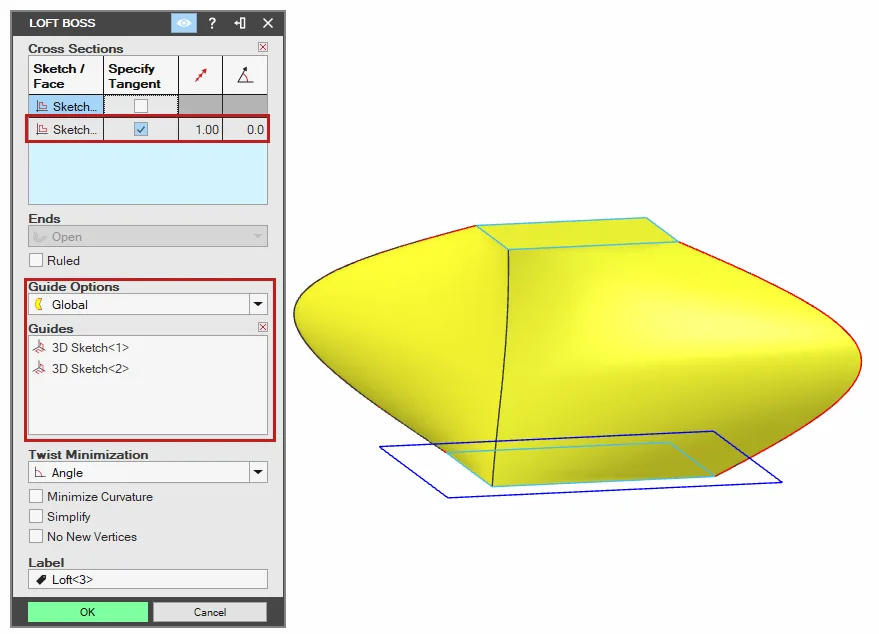The height and width of the screenshot is (634, 879).
Task: Confirm the loft with OK
Action: (x=87, y=612)
